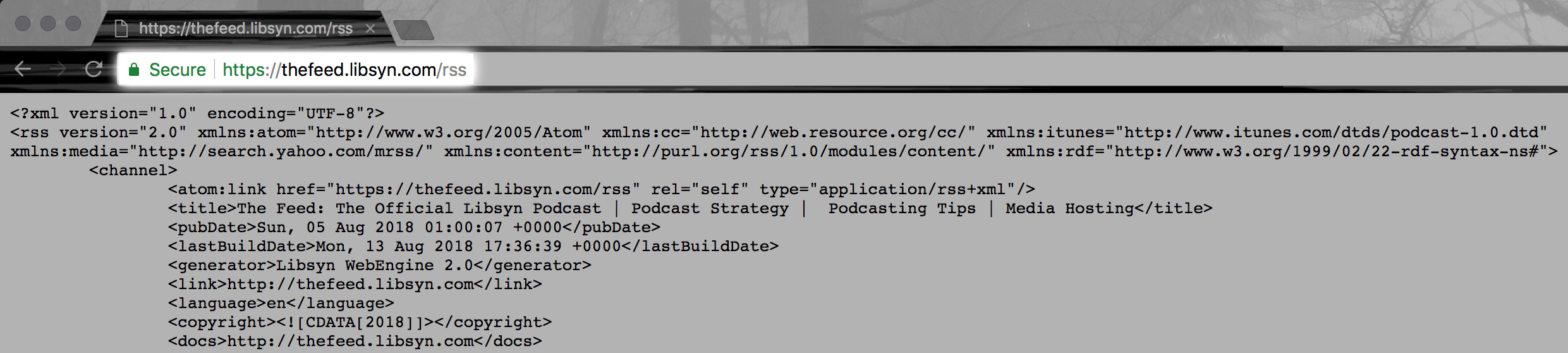Go back with the left arrow button
Screen dimensions: 1568x353
point(23,69)
